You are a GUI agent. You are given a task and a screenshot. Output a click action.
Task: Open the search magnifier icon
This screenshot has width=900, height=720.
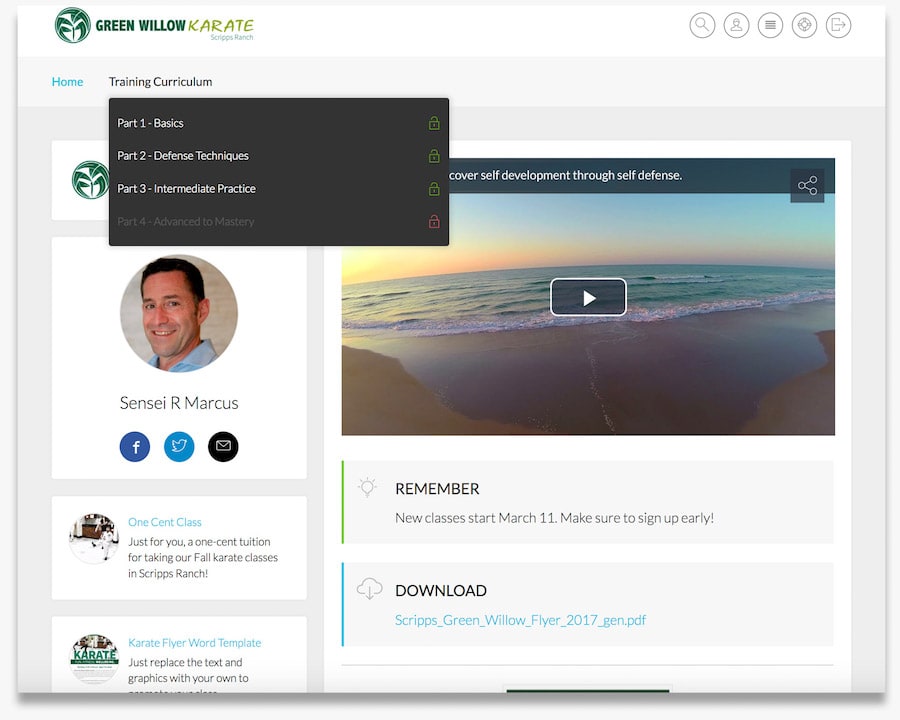[702, 25]
